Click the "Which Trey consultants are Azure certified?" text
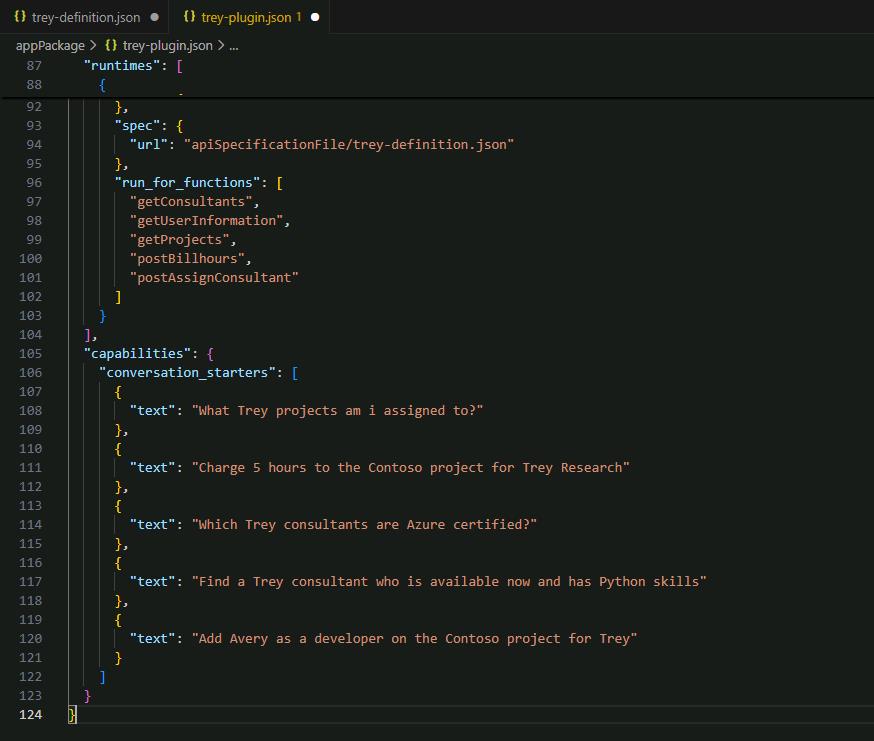The height and width of the screenshot is (741, 874). coord(365,525)
